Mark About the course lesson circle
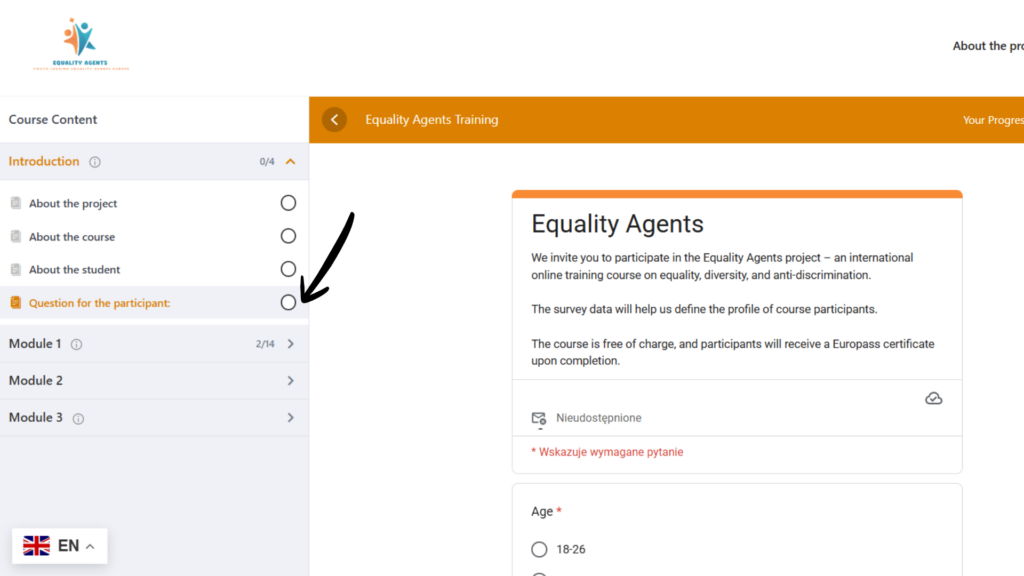Viewport: 1024px width, 576px height. pos(288,236)
